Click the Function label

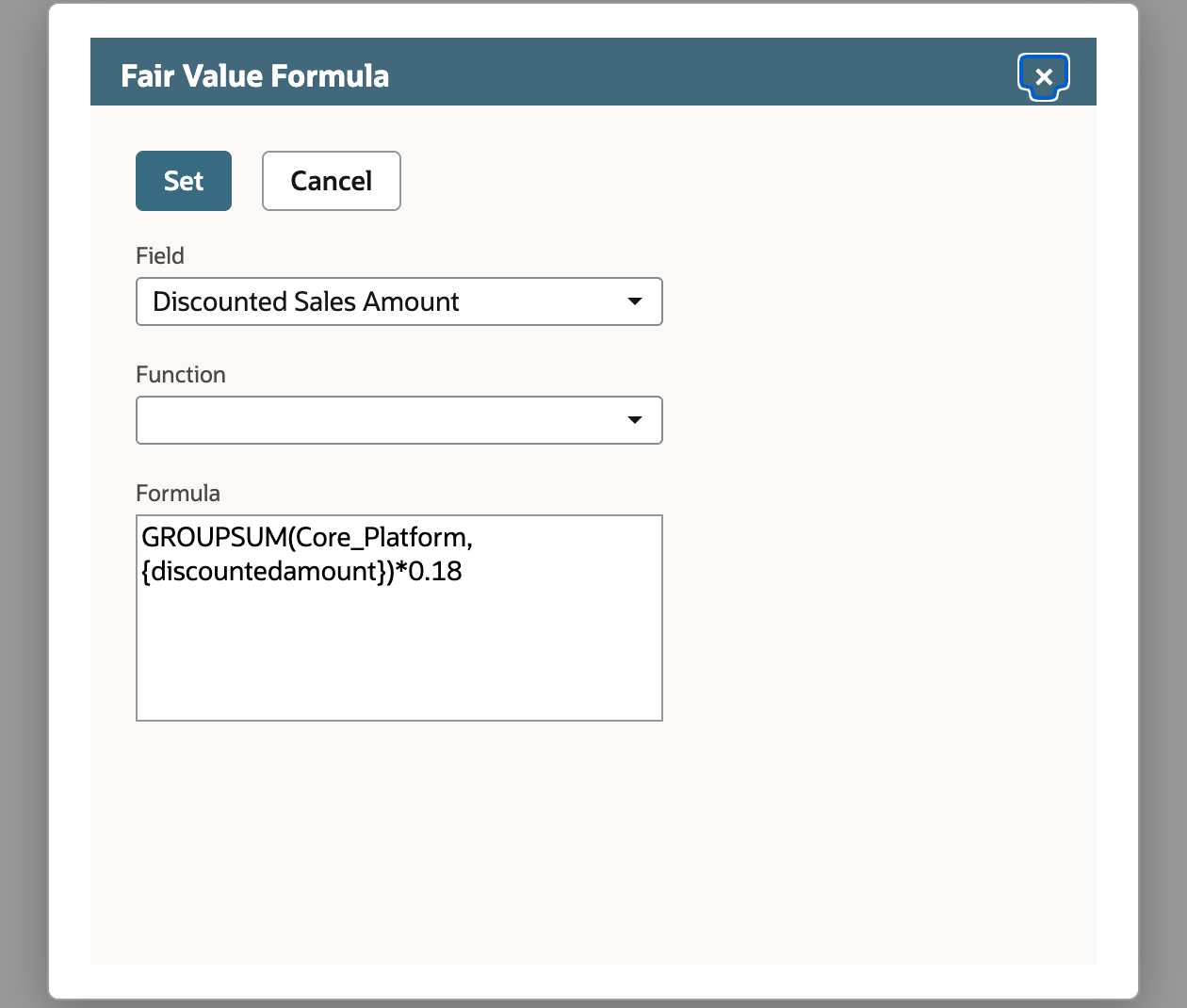(x=181, y=375)
